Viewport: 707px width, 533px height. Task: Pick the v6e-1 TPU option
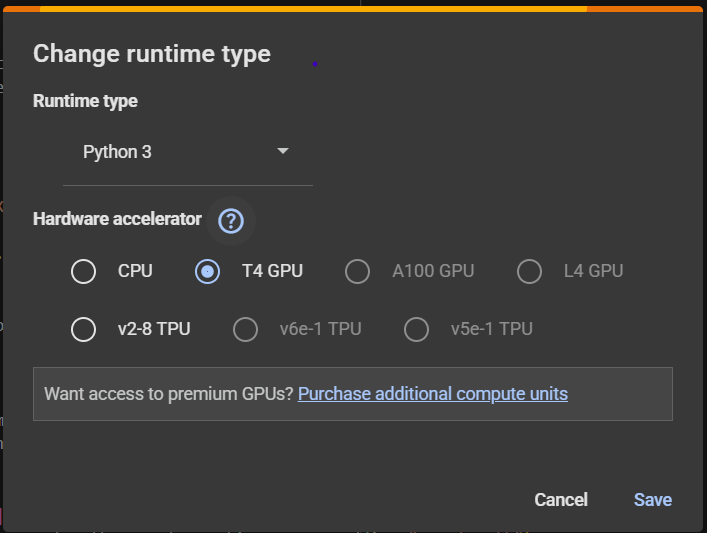tap(245, 329)
